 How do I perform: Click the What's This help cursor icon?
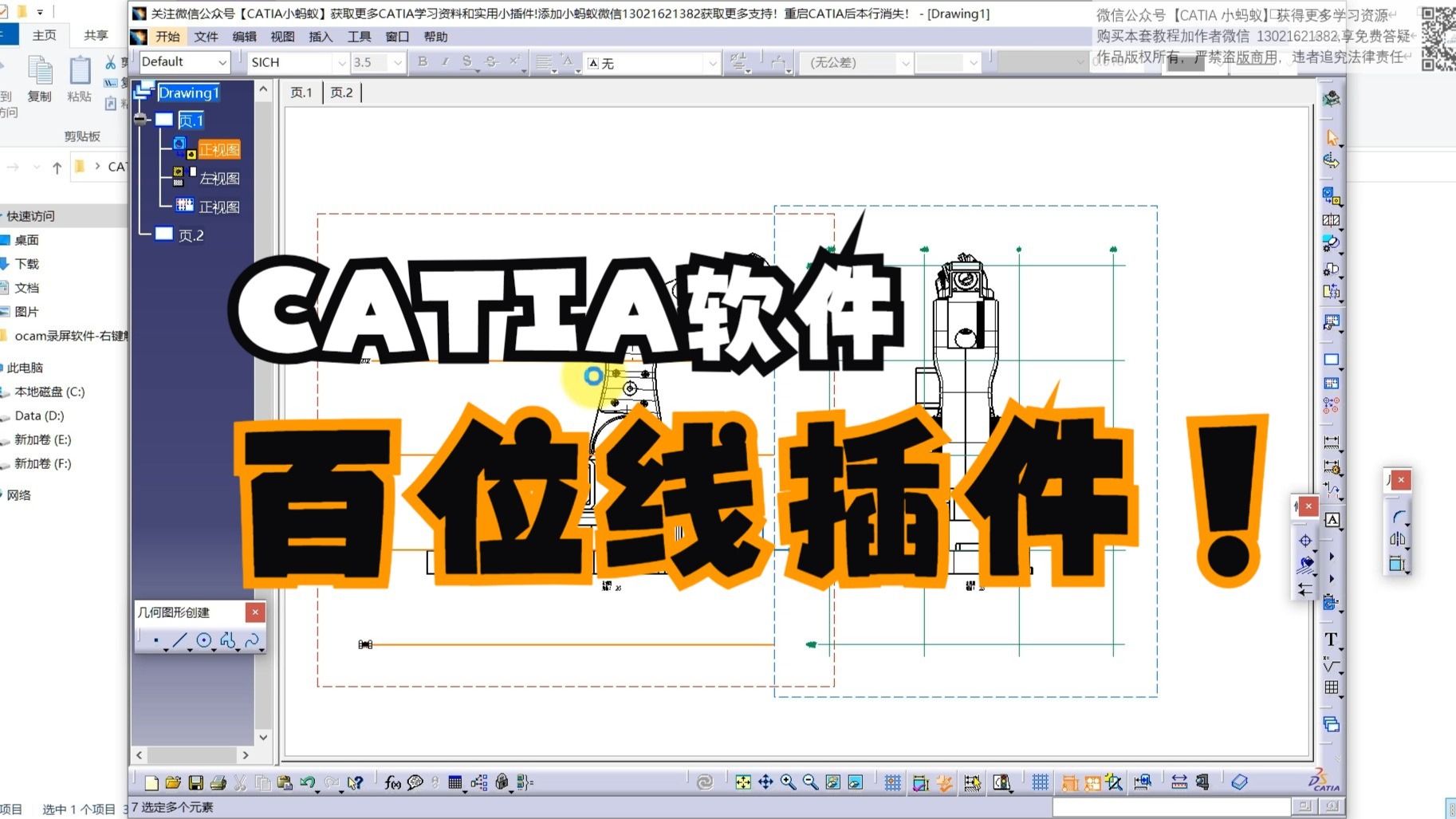click(x=356, y=782)
